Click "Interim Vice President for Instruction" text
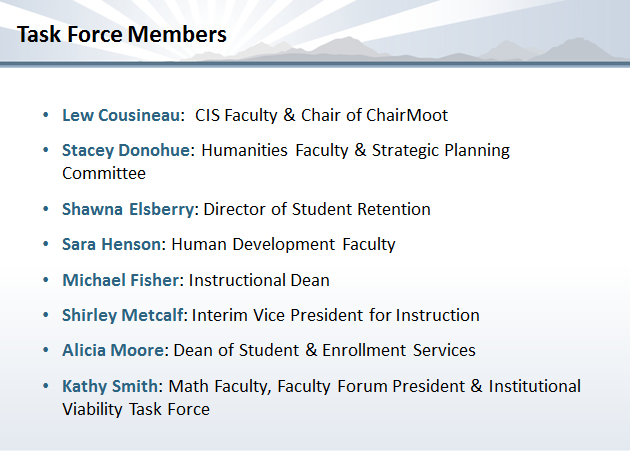The width and height of the screenshot is (630, 451). 336,315
